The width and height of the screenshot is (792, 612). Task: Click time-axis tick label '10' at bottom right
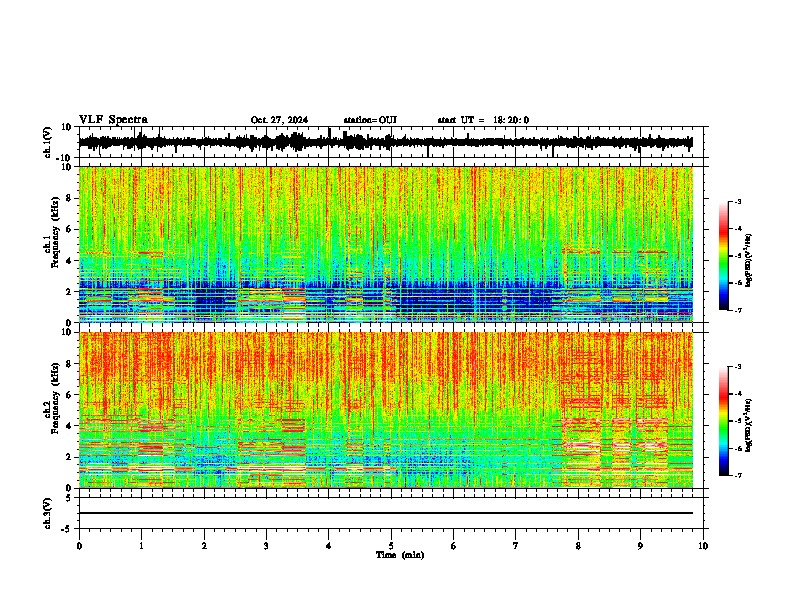(x=703, y=546)
